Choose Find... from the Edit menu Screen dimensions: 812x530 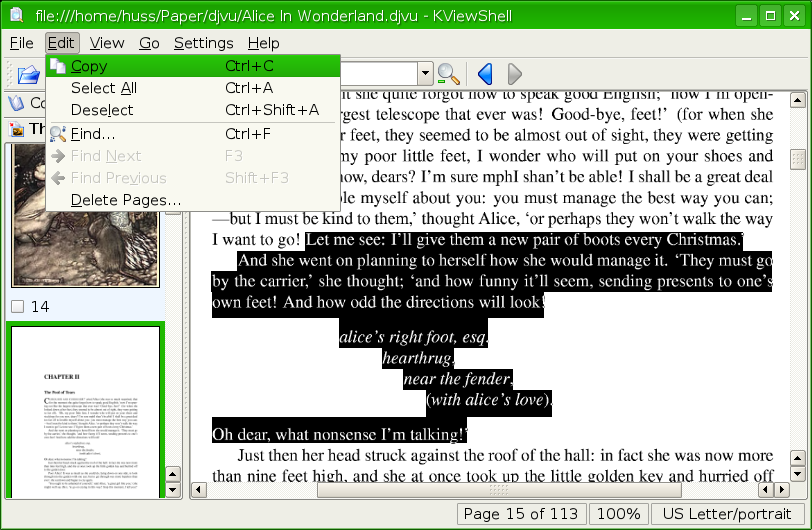coord(193,134)
